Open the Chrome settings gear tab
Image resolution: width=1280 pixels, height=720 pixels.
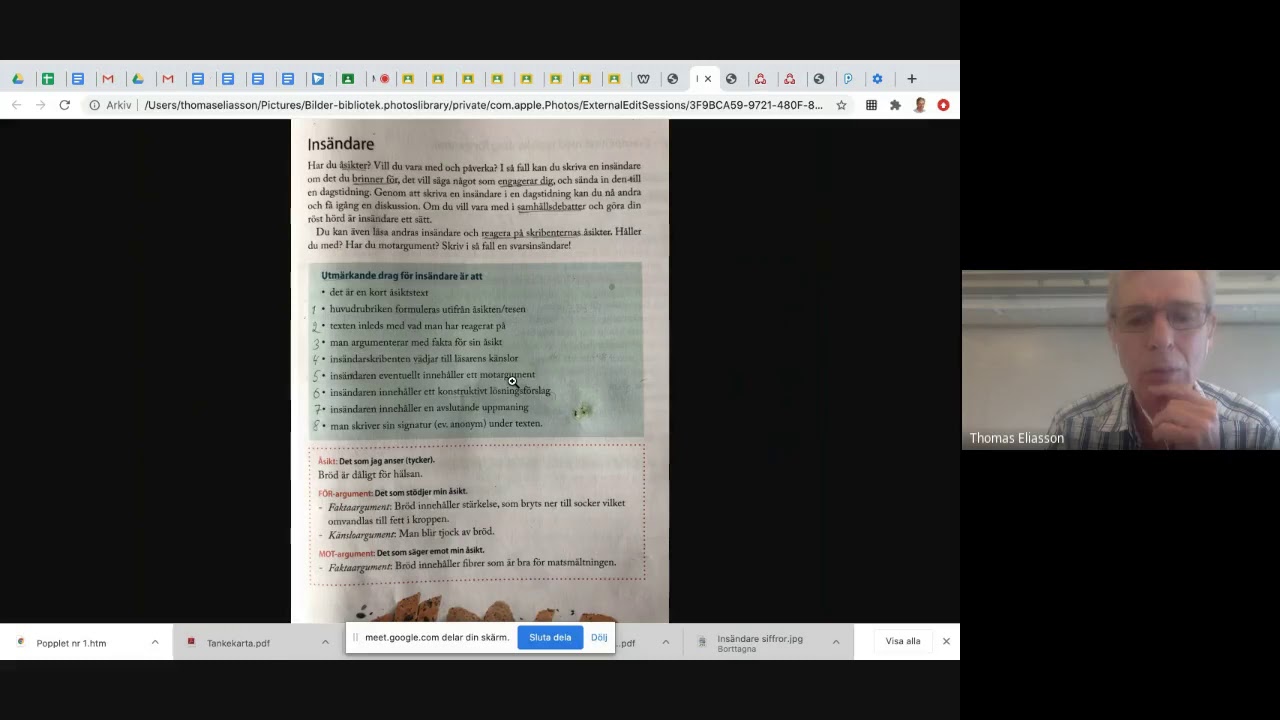877,79
